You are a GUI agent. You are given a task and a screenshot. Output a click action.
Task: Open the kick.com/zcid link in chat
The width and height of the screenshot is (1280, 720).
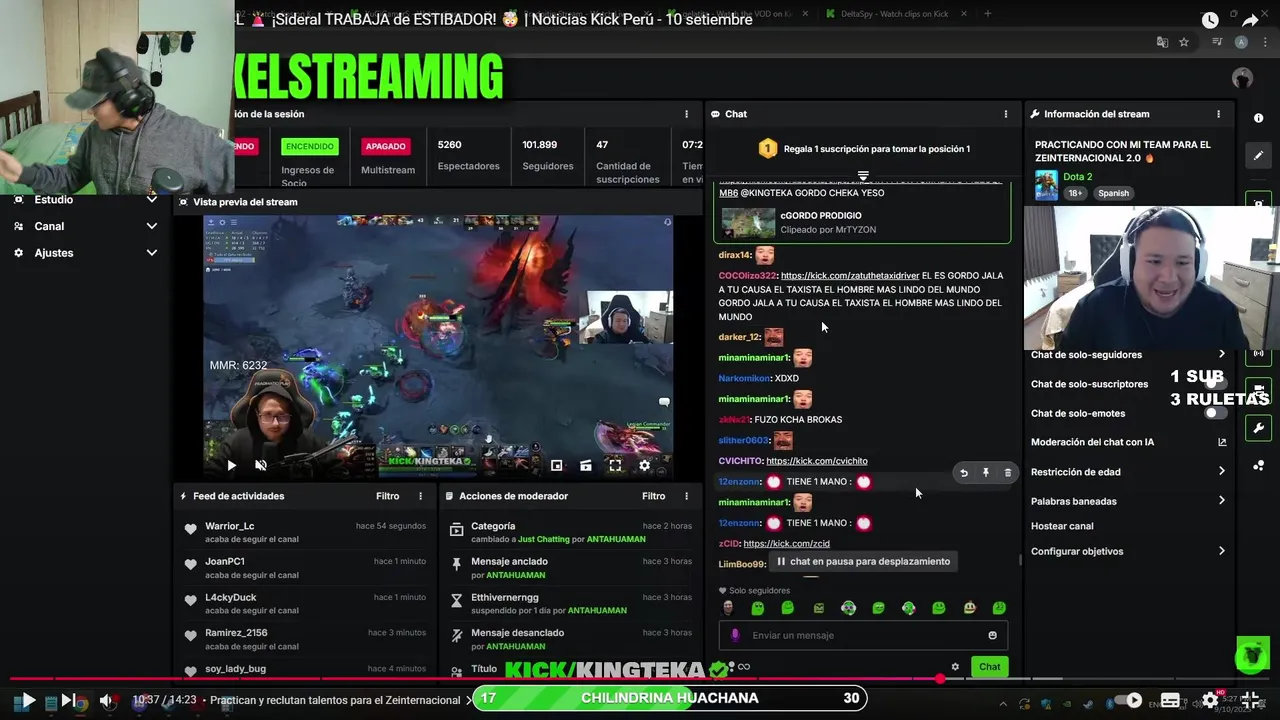click(786, 544)
